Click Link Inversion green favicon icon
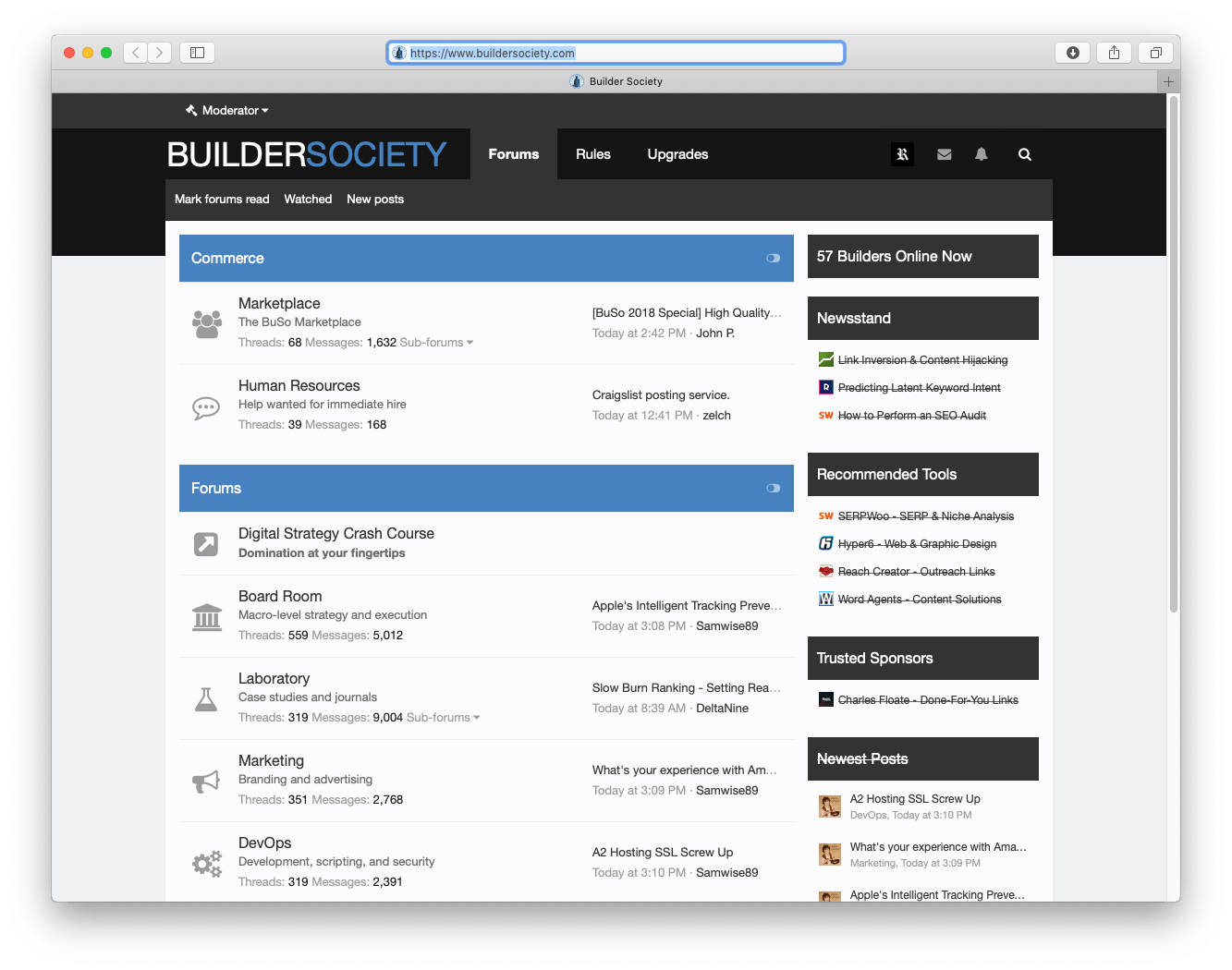Viewport: 1232px width, 970px height. click(826, 359)
